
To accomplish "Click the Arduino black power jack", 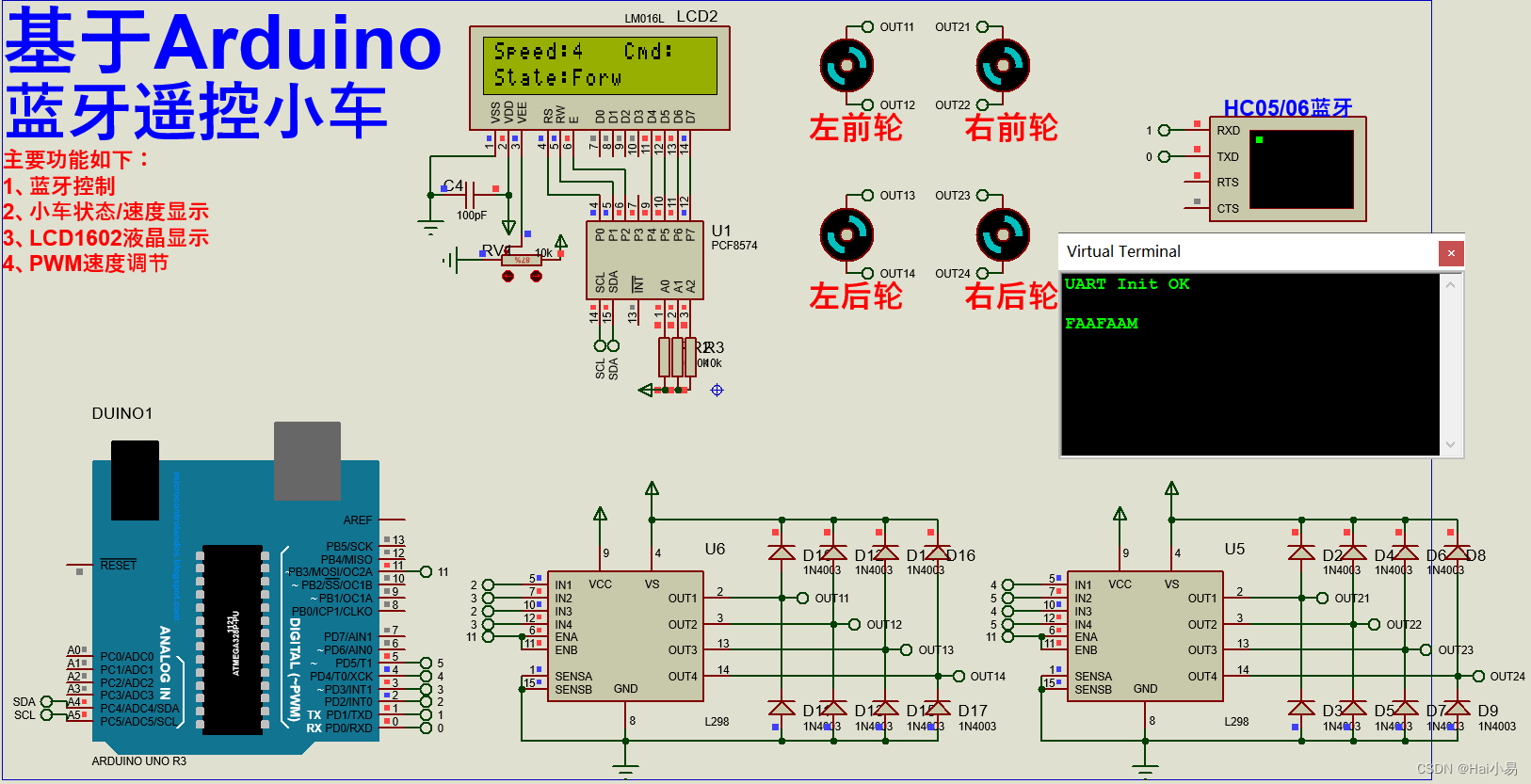I will pos(135,480).
